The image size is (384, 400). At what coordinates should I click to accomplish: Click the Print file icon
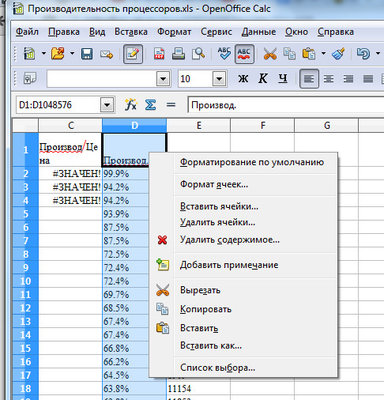178,54
